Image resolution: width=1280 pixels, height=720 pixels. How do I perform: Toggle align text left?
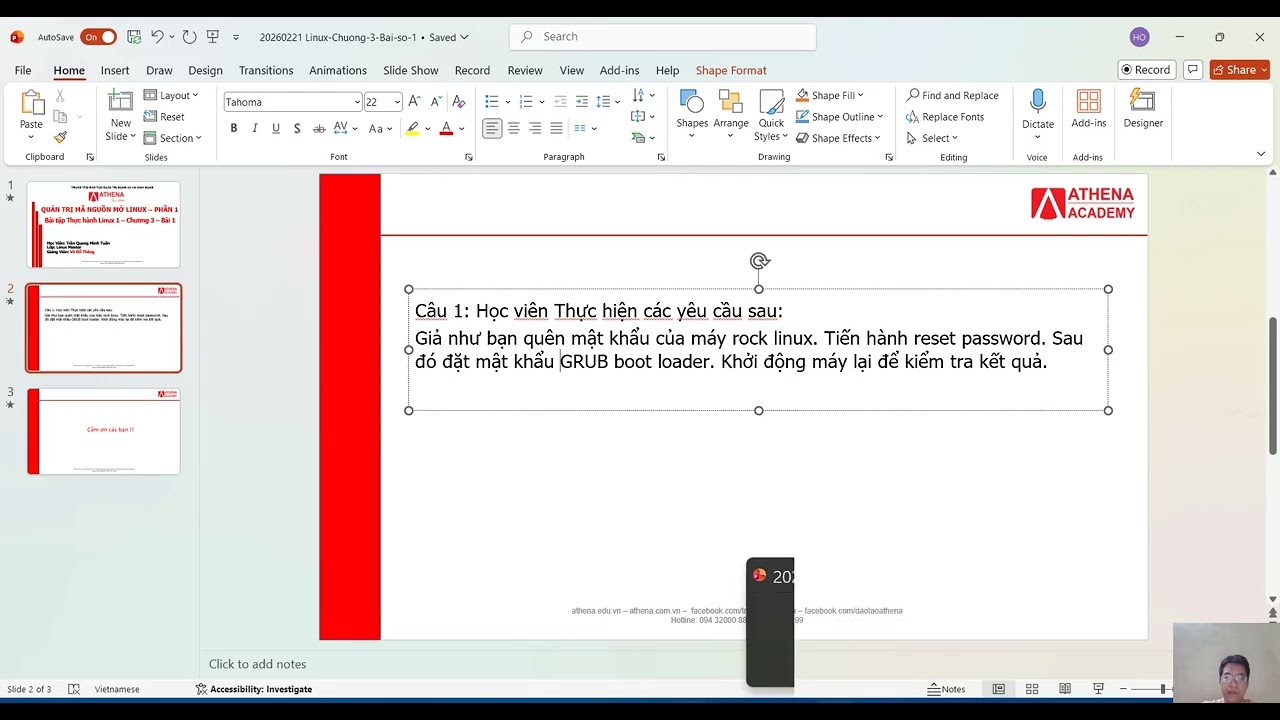pyautogui.click(x=492, y=128)
